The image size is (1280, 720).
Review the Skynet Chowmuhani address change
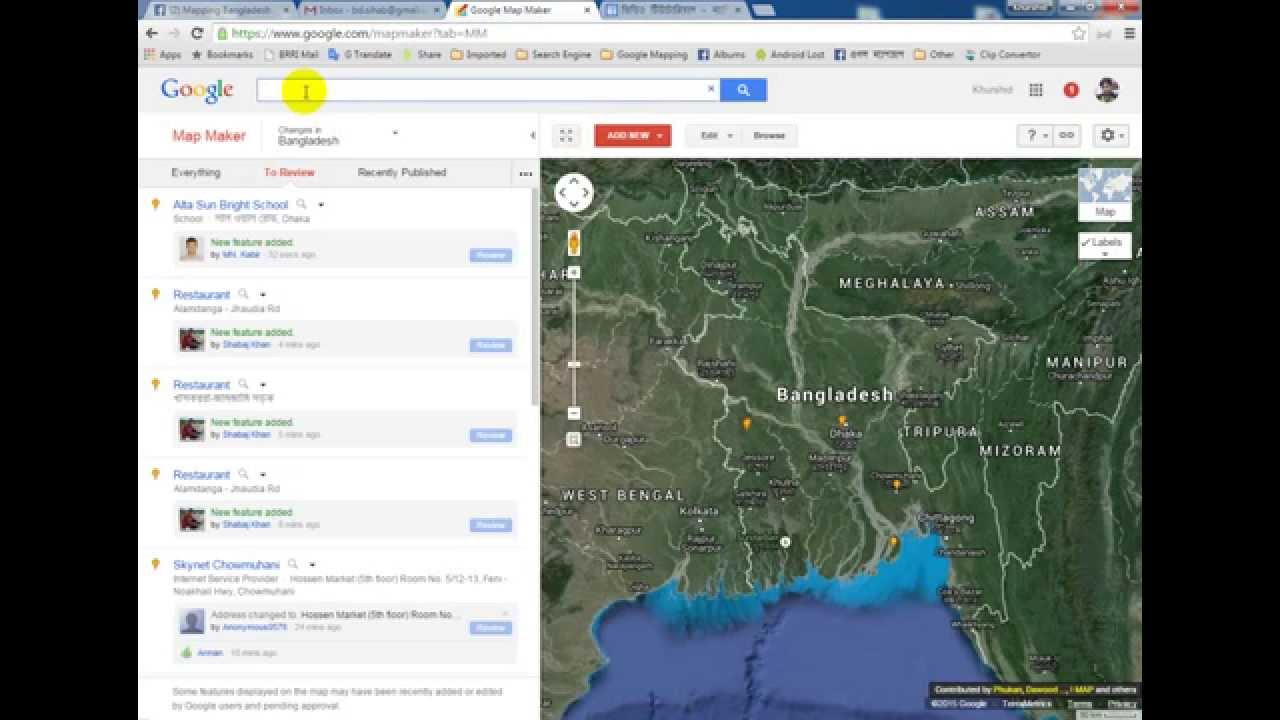[490, 628]
